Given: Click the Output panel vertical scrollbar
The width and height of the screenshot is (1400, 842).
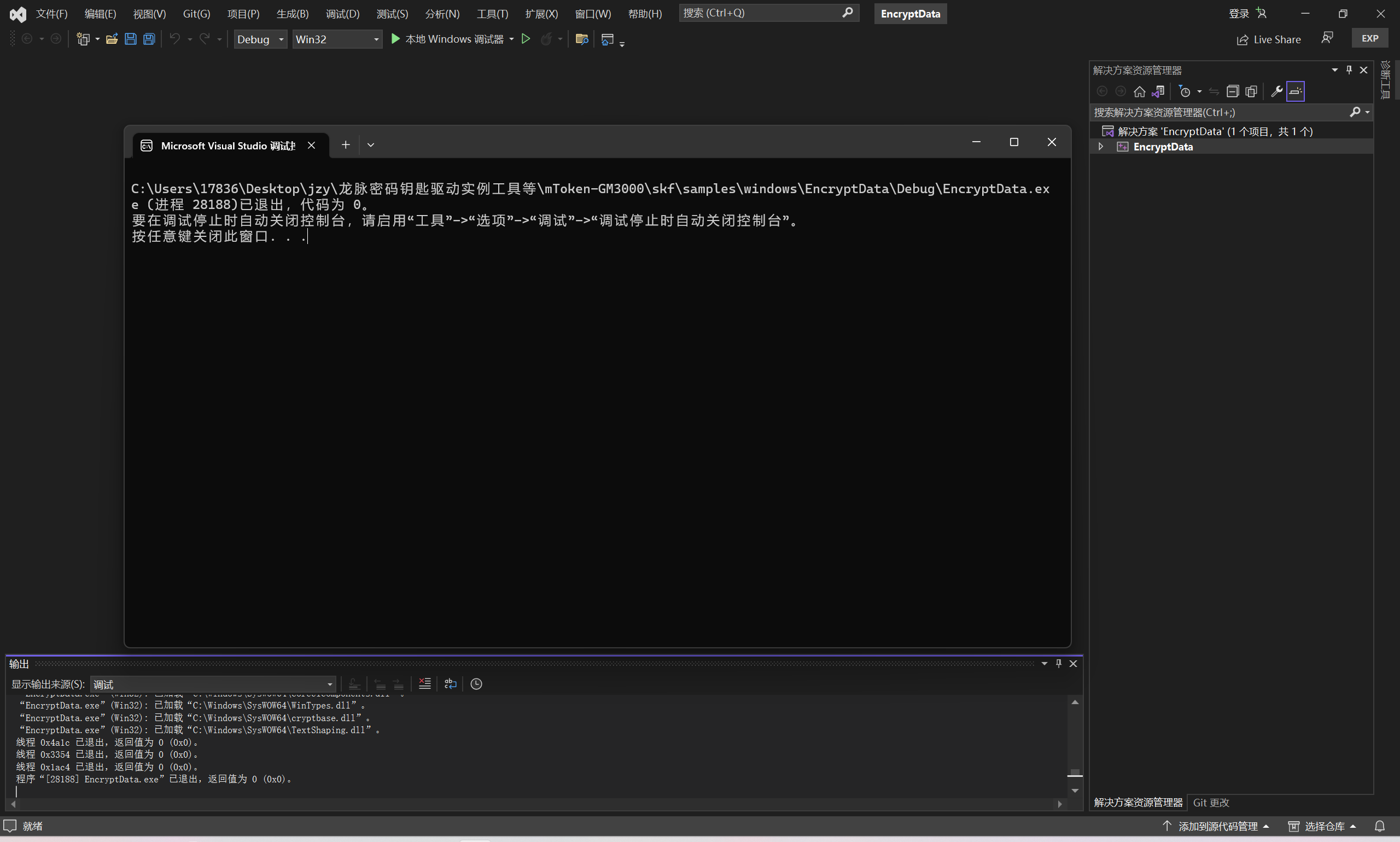Looking at the screenshot, I should (x=1075, y=744).
